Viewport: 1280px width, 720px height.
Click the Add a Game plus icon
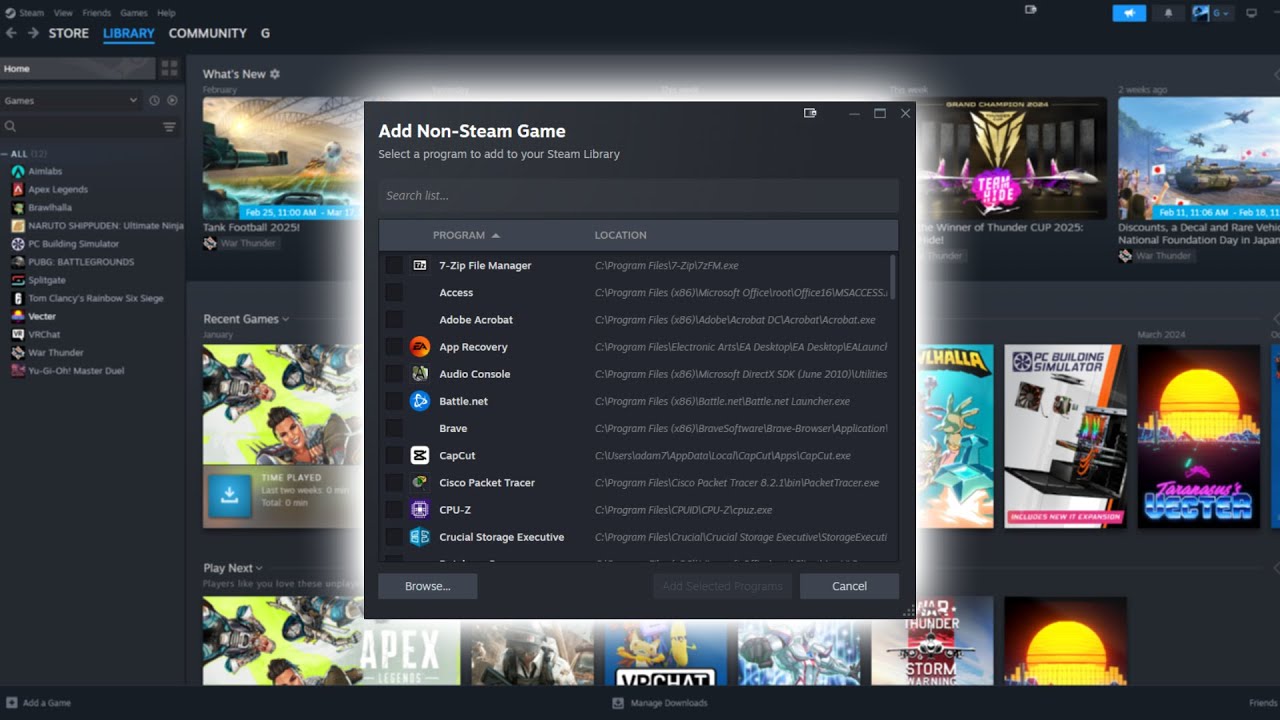click(11, 703)
